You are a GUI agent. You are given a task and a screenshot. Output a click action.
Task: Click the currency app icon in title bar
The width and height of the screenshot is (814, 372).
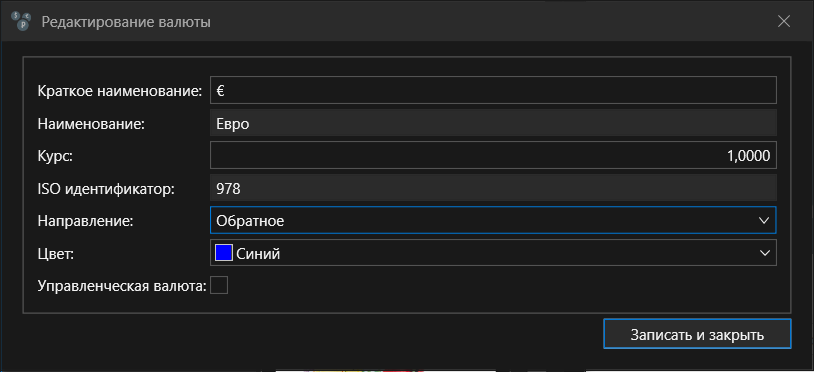21,21
